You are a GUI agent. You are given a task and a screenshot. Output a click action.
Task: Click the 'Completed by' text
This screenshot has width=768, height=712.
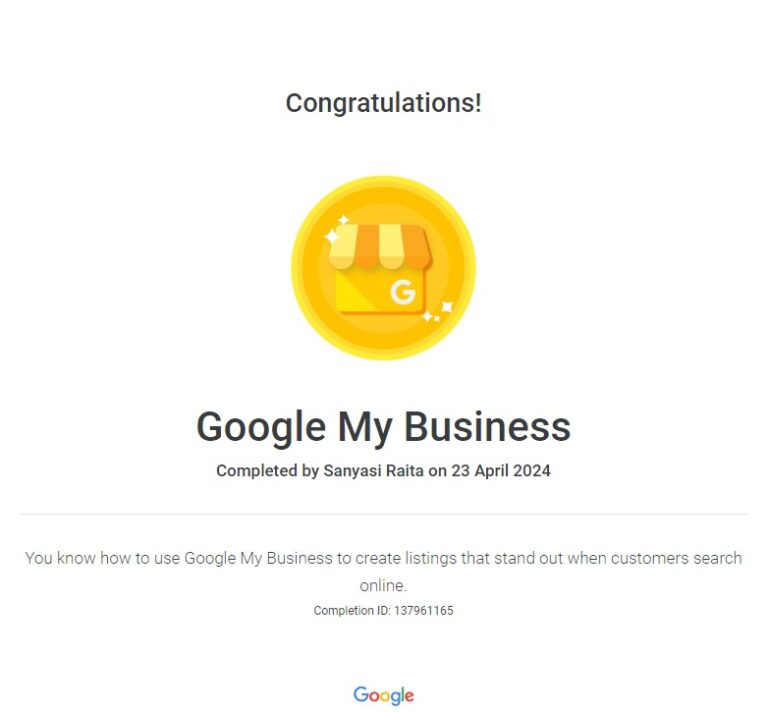pos(268,471)
